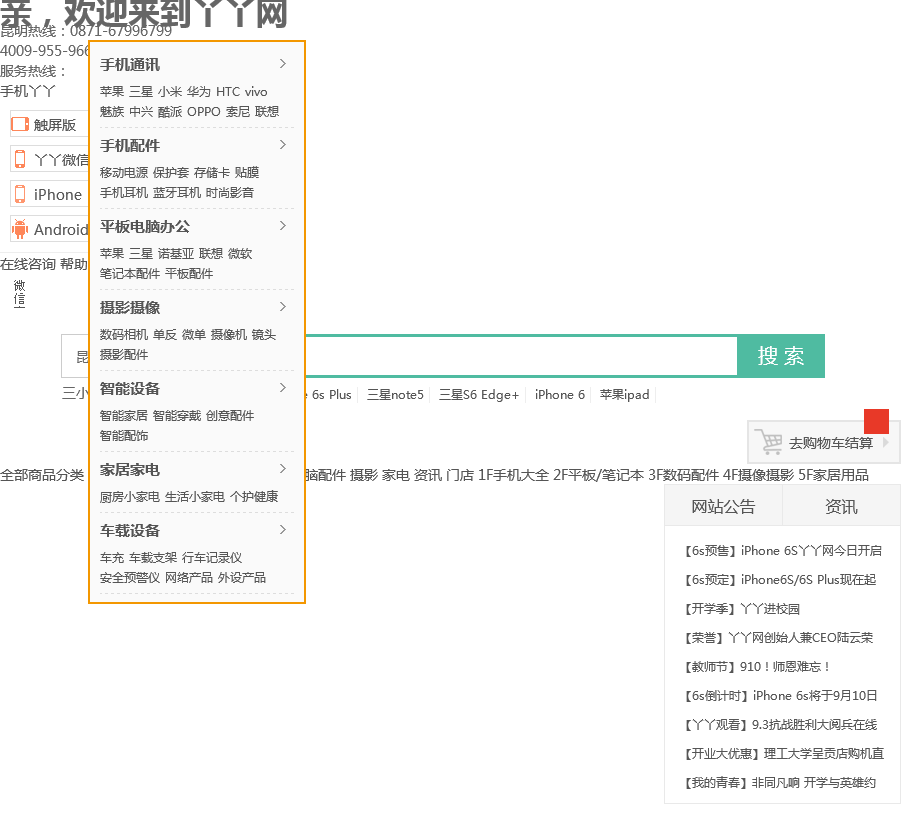
Task: Click the 华为 brand link
Action: 199,91
